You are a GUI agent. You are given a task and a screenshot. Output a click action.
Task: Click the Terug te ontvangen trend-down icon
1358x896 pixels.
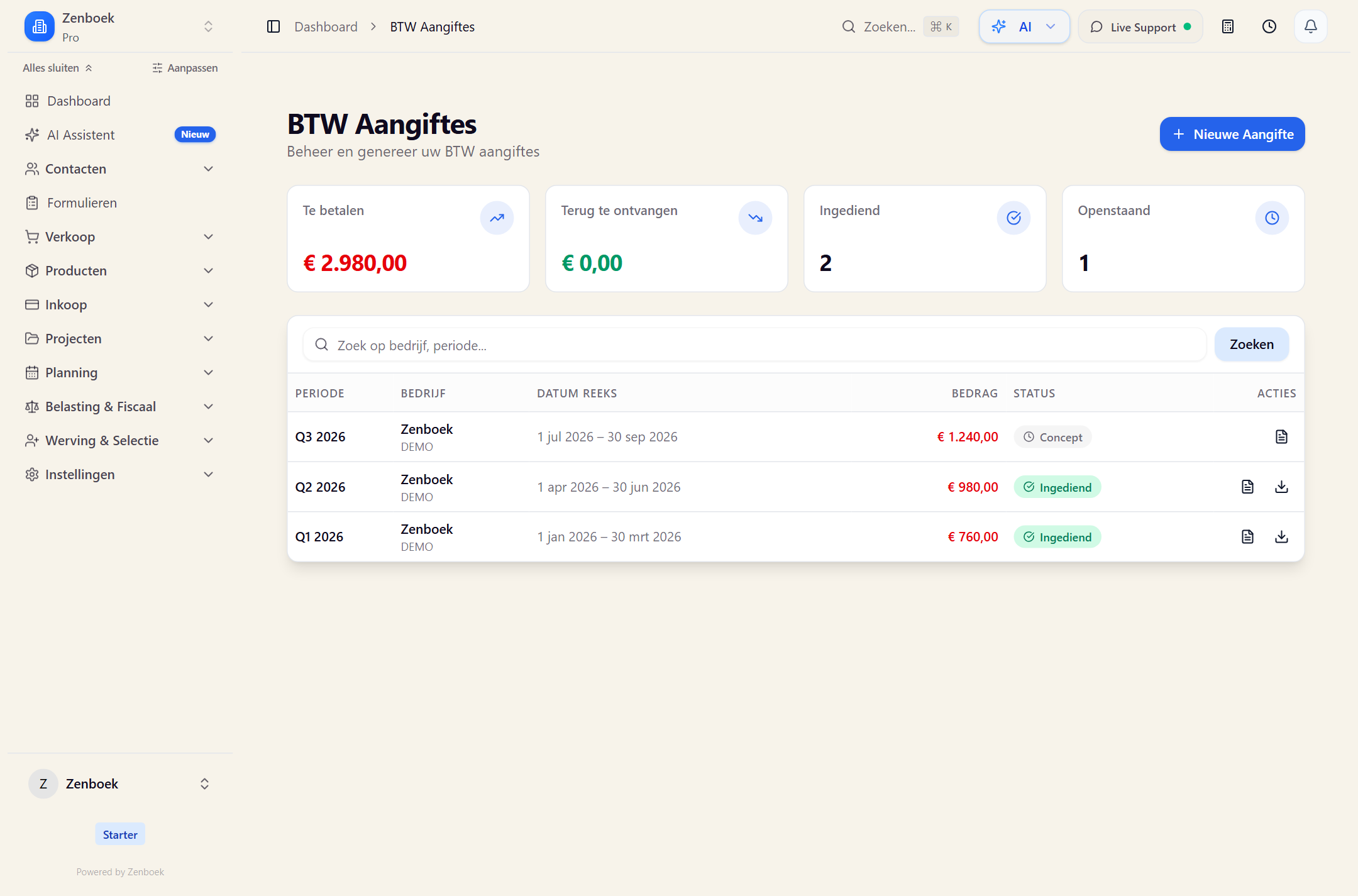click(755, 218)
